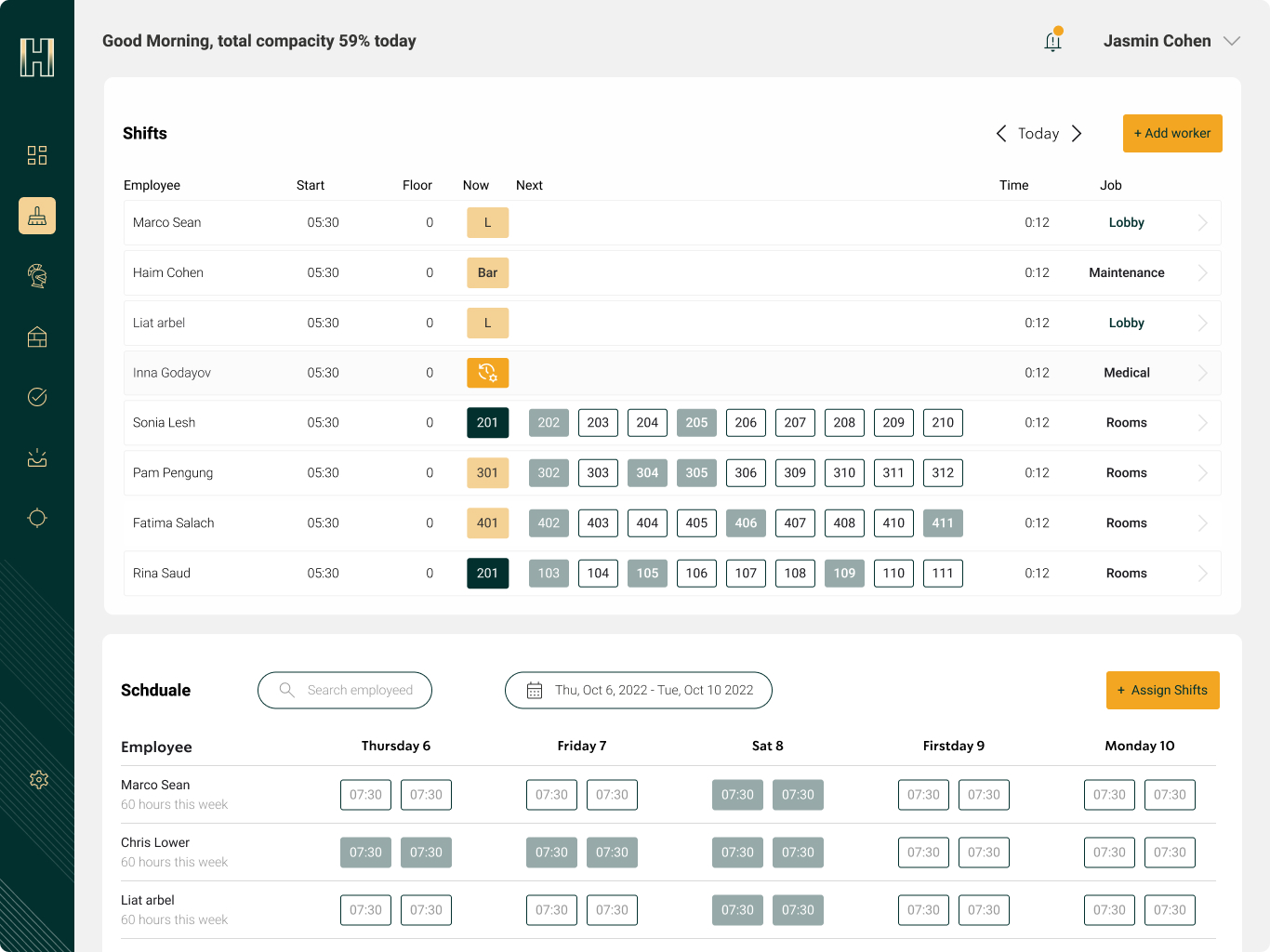Screen dimensions: 1270x952
Task: Expand Haim Cohen shift row arrow
Action: [1202, 272]
